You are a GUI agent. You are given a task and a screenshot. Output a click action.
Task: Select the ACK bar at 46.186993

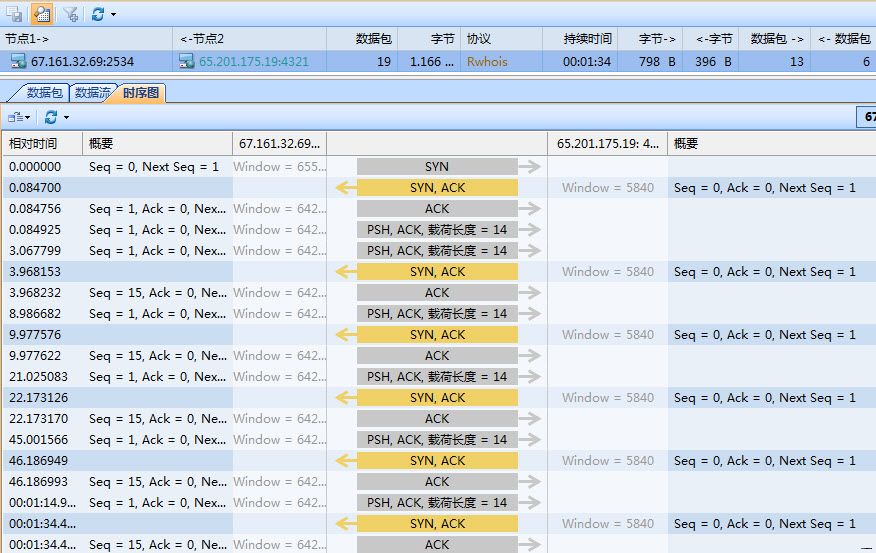pyautogui.click(x=437, y=482)
